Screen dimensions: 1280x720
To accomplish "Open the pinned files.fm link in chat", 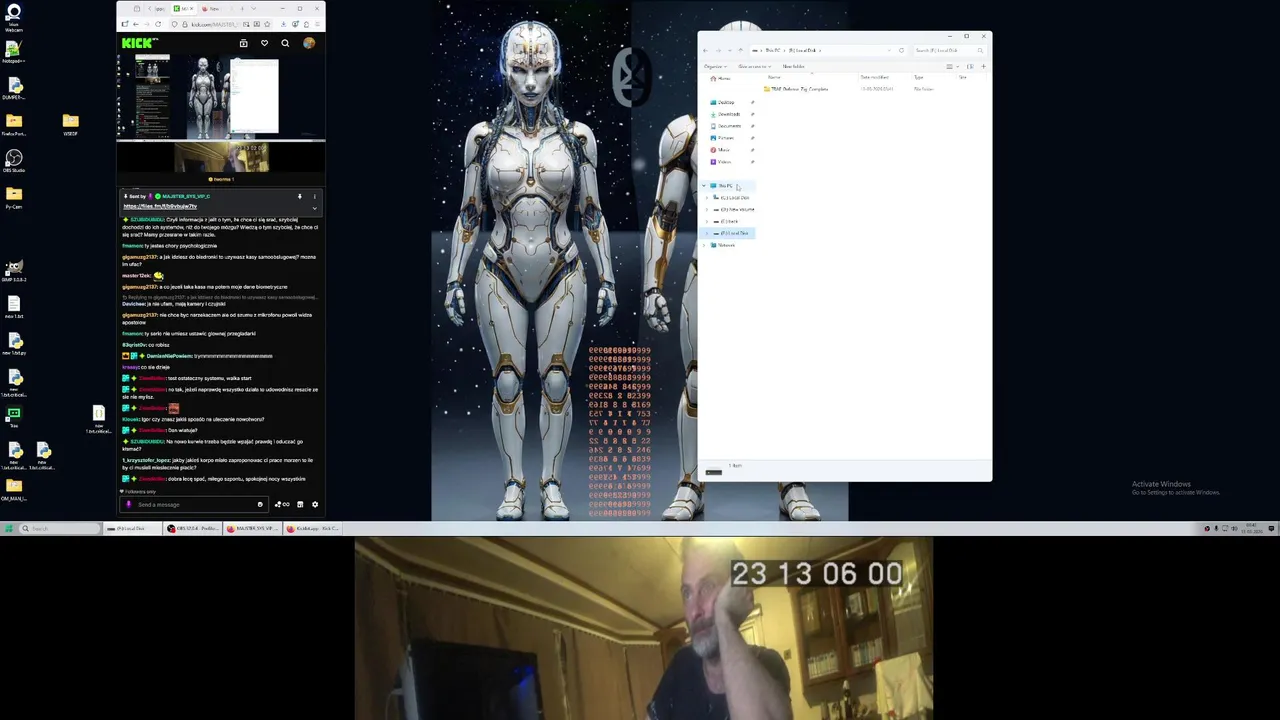I will [x=160, y=206].
